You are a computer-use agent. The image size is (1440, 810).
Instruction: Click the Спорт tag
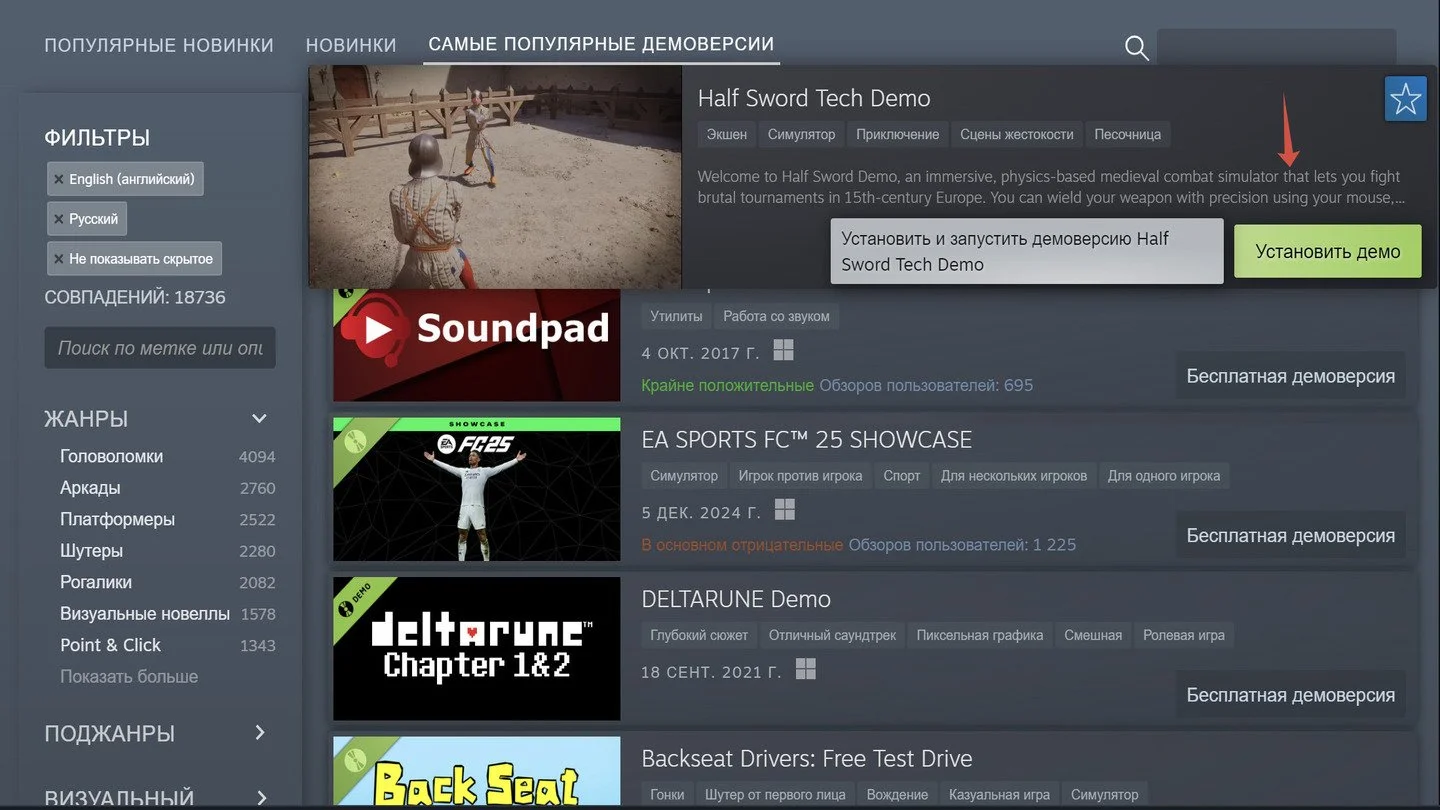(902, 476)
